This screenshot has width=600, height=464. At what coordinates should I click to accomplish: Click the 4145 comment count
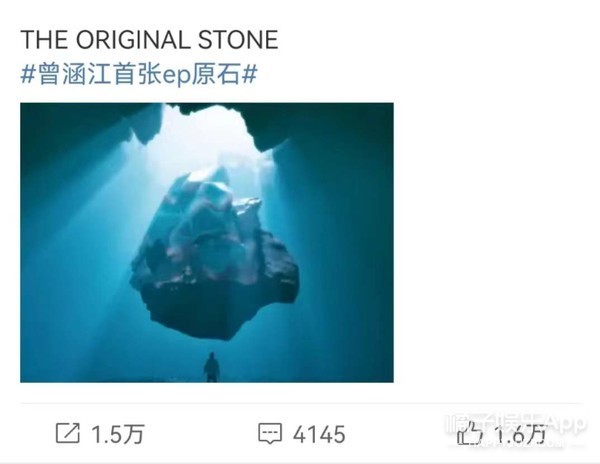319,435
